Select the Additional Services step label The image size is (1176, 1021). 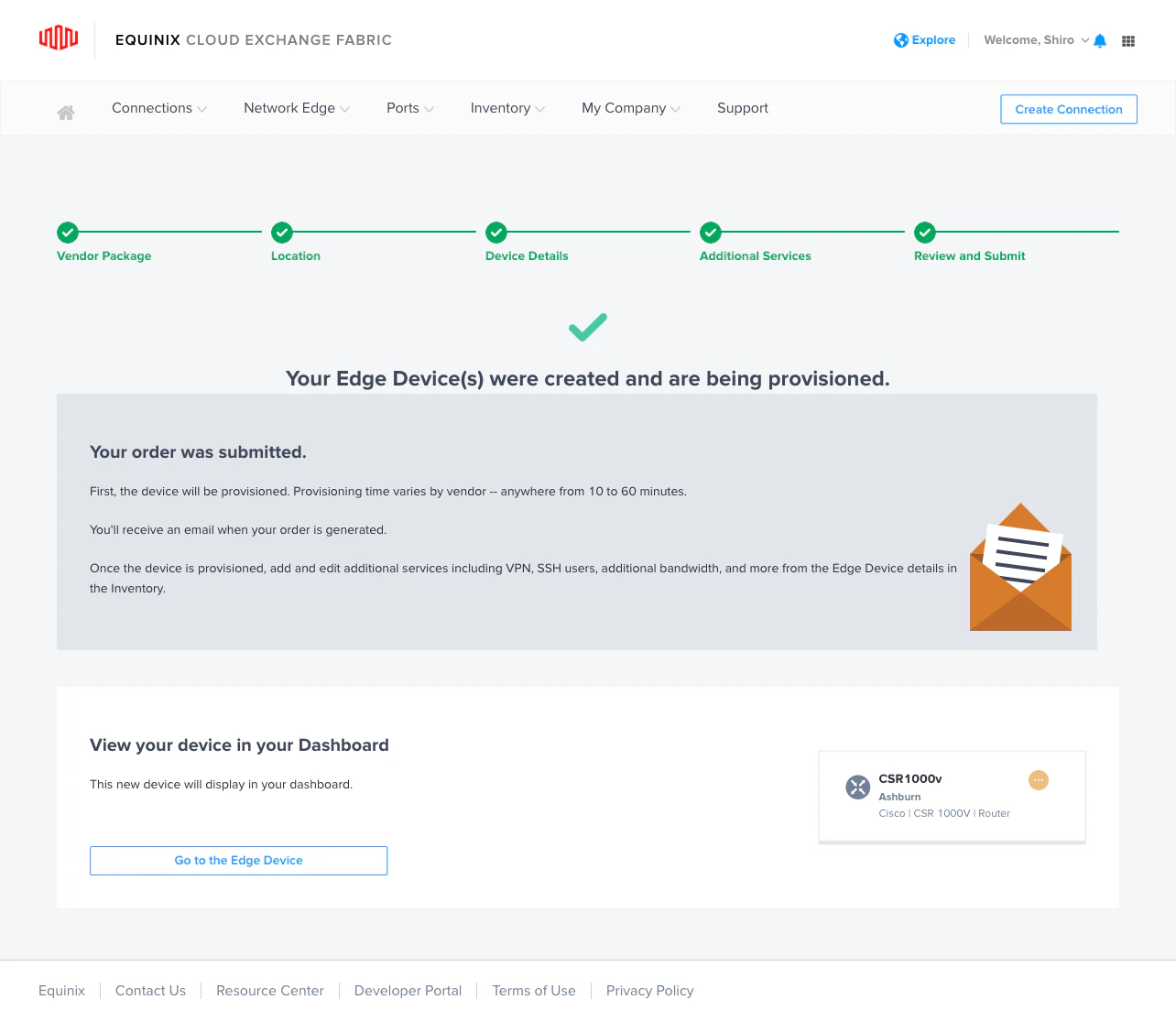756,256
